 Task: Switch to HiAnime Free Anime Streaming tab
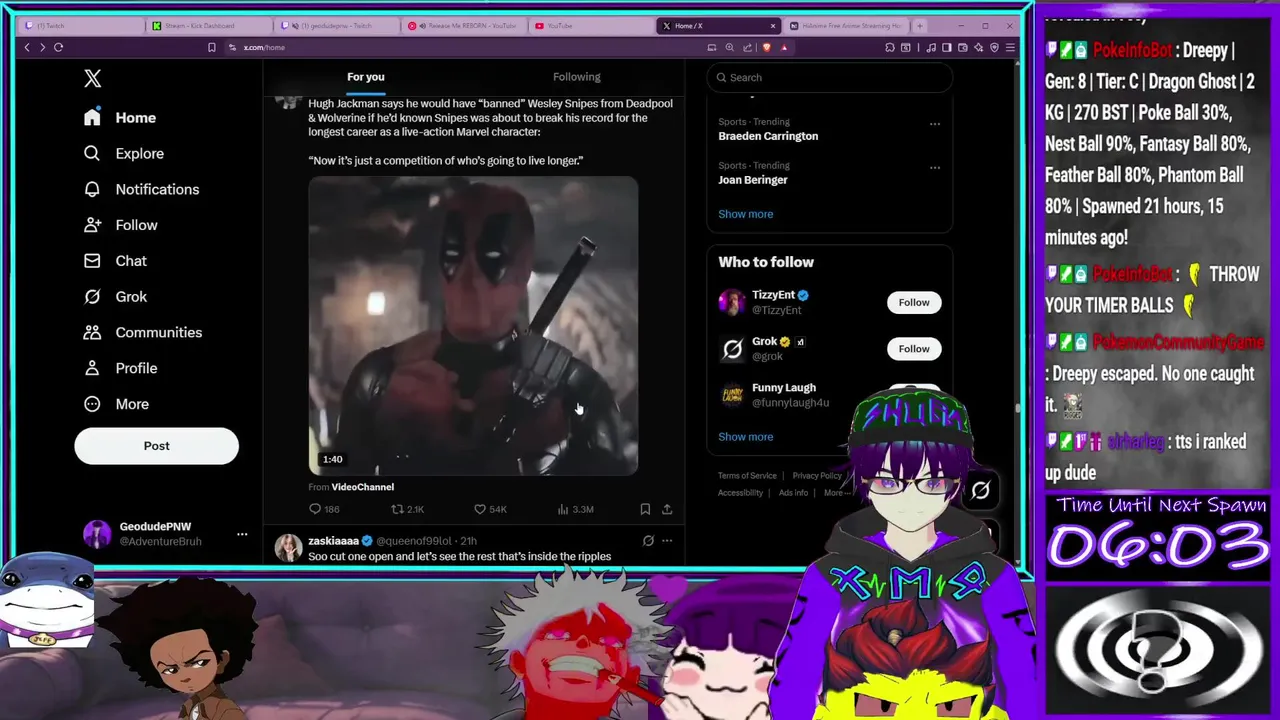845,26
